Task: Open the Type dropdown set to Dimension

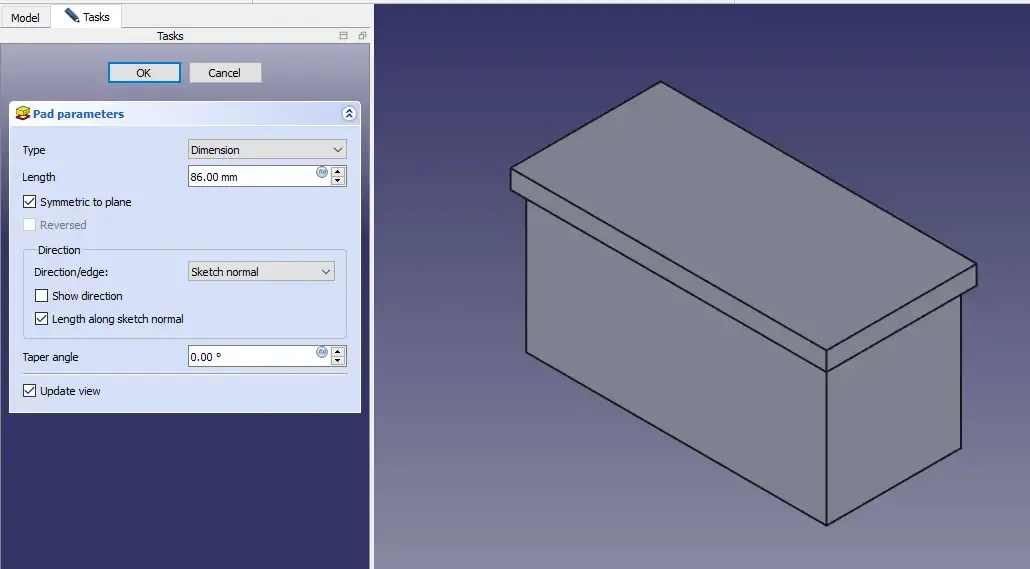Action: click(x=267, y=150)
